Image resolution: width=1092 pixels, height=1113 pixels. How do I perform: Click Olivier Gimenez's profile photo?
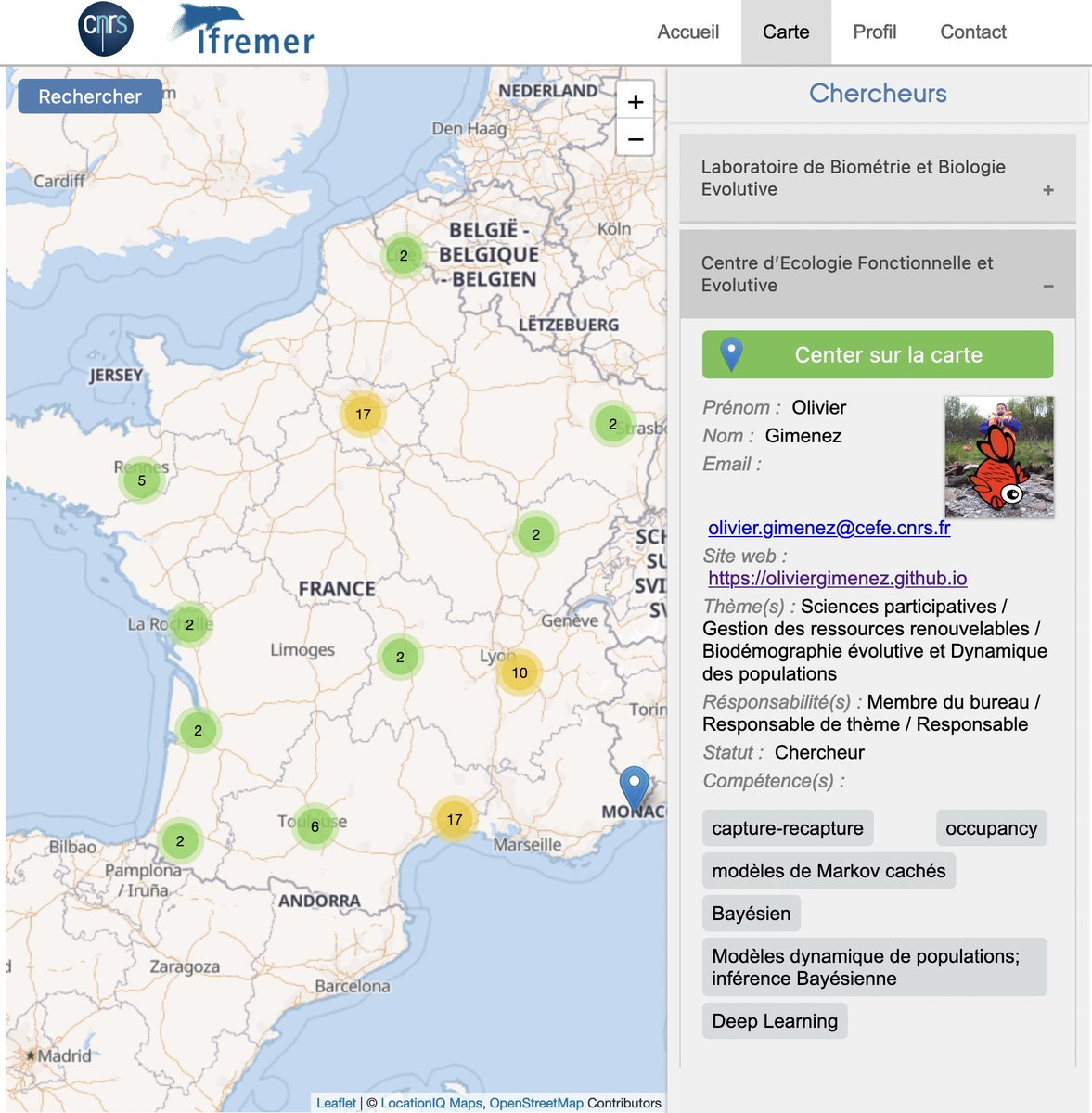(x=999, y=456)
